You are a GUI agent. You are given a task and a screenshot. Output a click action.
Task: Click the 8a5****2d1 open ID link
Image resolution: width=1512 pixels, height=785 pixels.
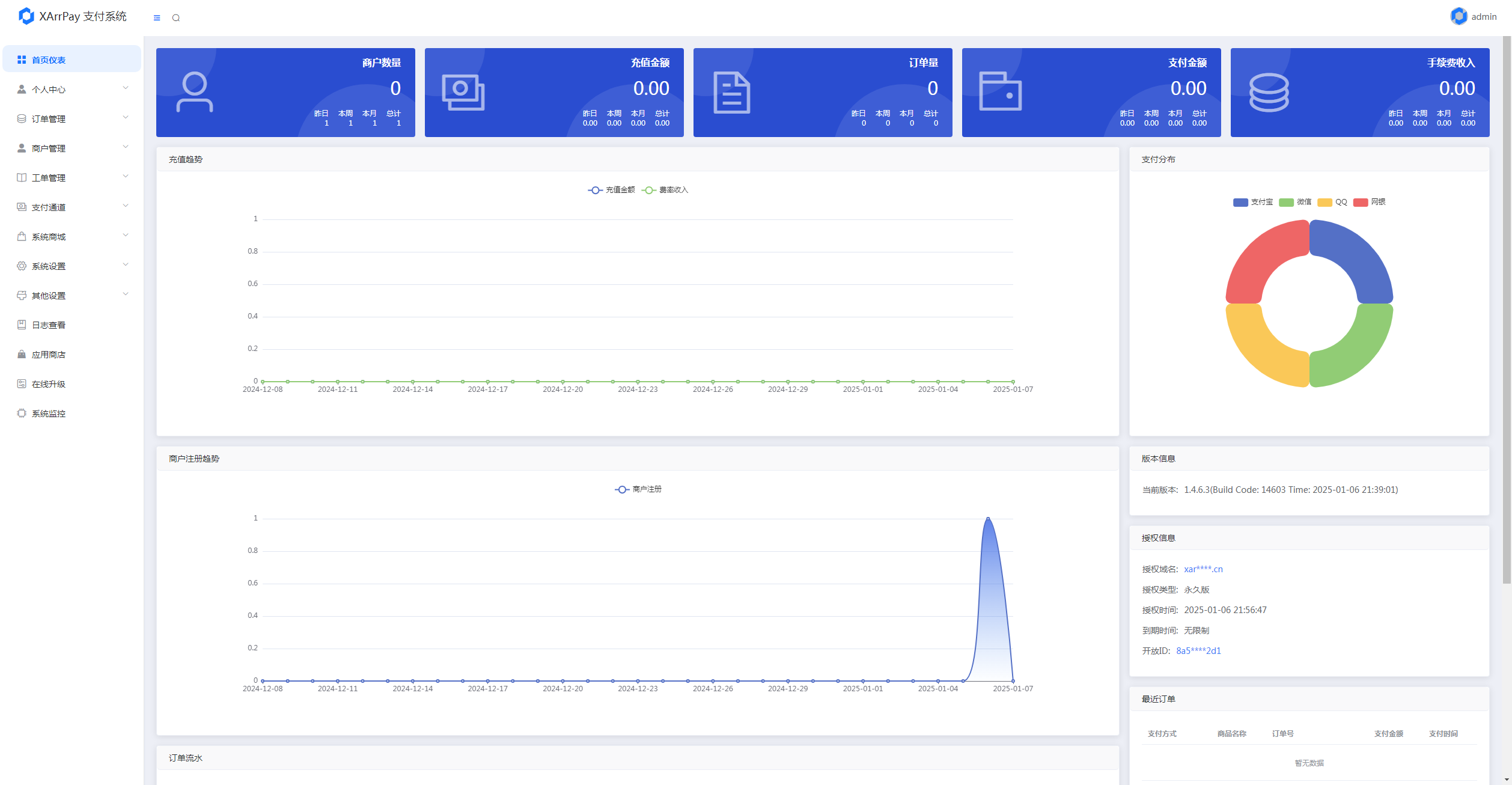pos(1198,651)
